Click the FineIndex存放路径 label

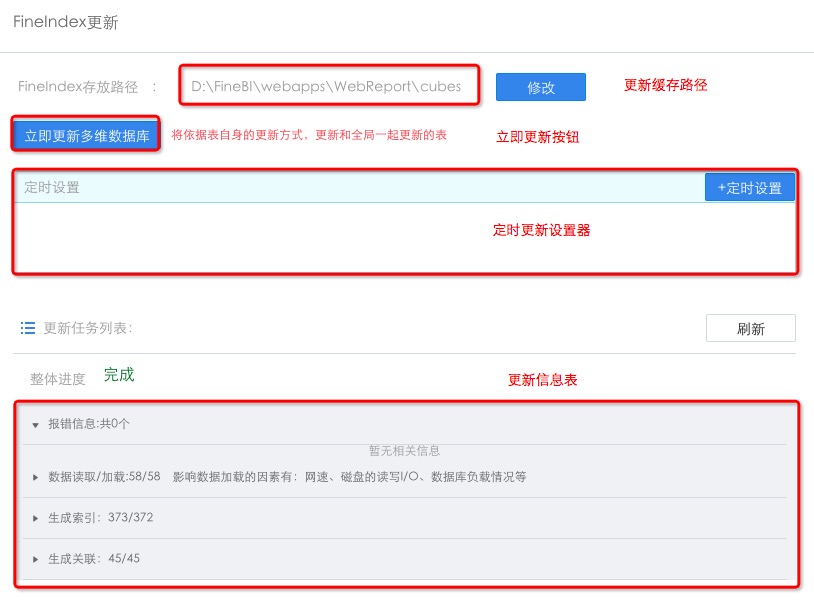78,86
